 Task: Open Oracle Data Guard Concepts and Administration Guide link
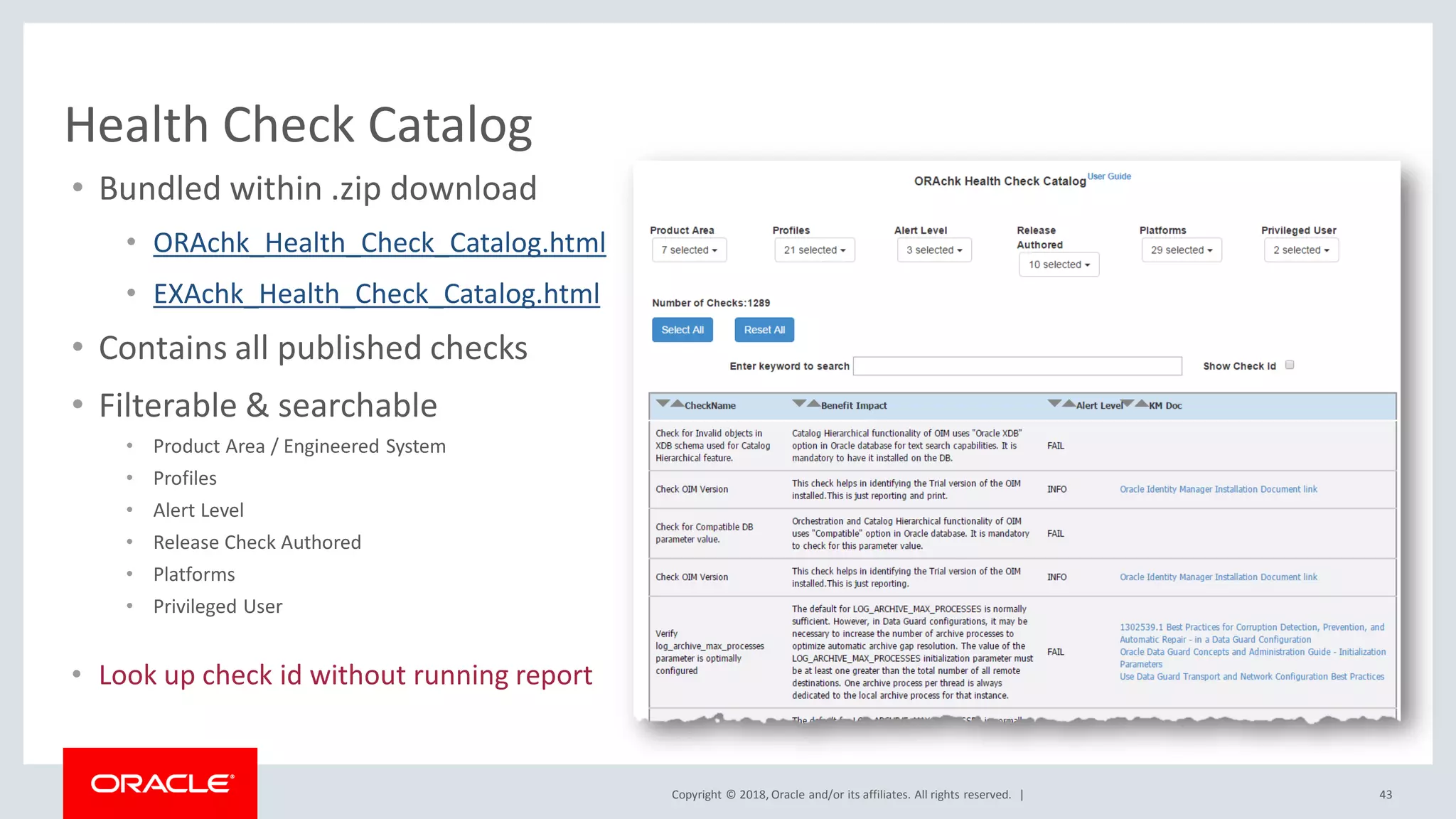click(x=1253, y=658)
